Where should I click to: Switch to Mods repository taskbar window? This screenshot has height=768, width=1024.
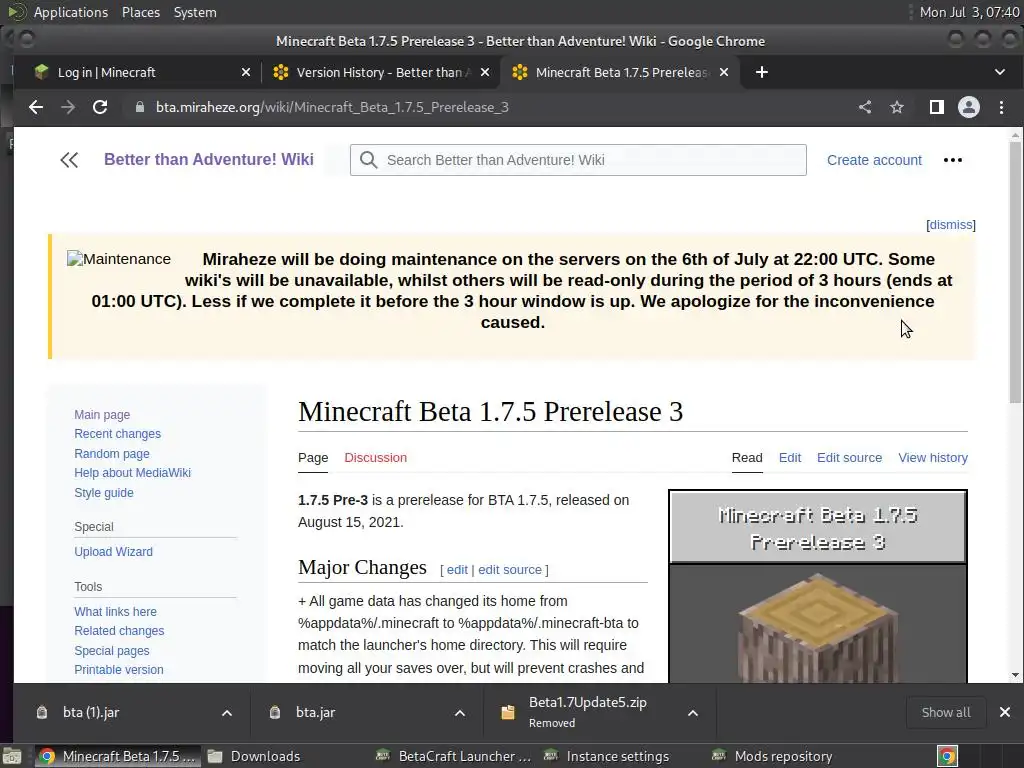(784, 756)
